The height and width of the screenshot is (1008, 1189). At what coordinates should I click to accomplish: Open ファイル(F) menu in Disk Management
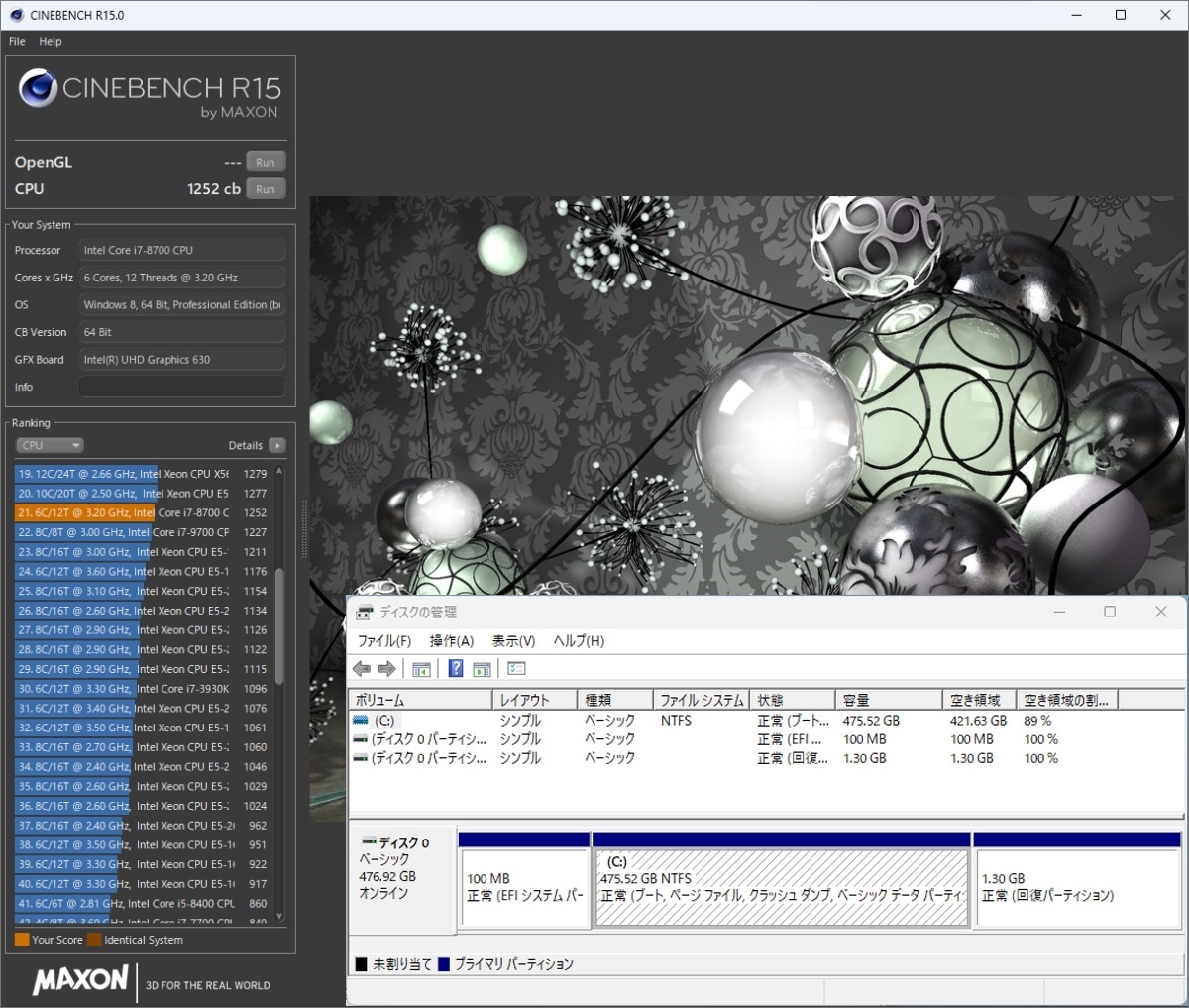384,641
